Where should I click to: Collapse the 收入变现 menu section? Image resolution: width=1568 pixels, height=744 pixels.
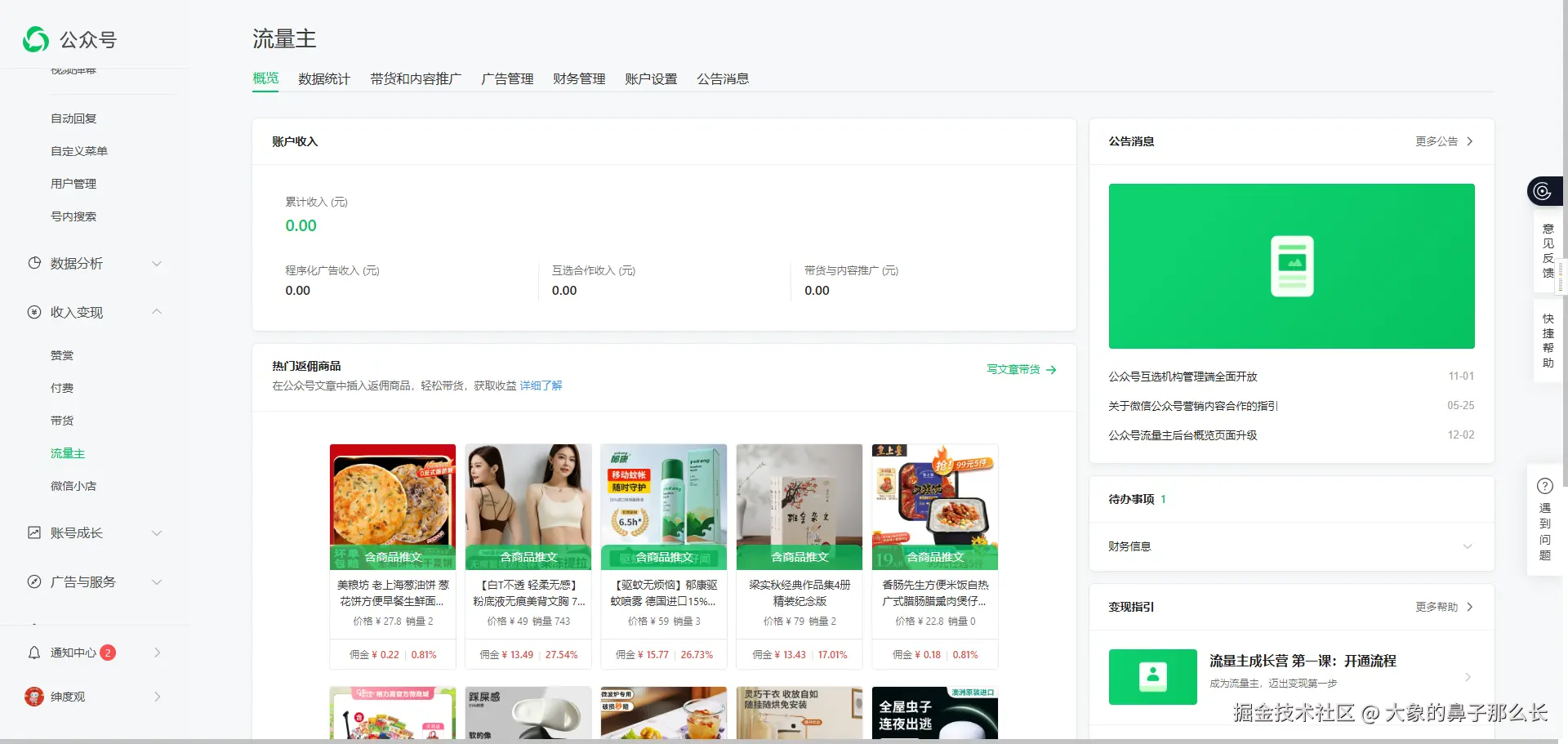pyautogui.click(x=156, y=312)
